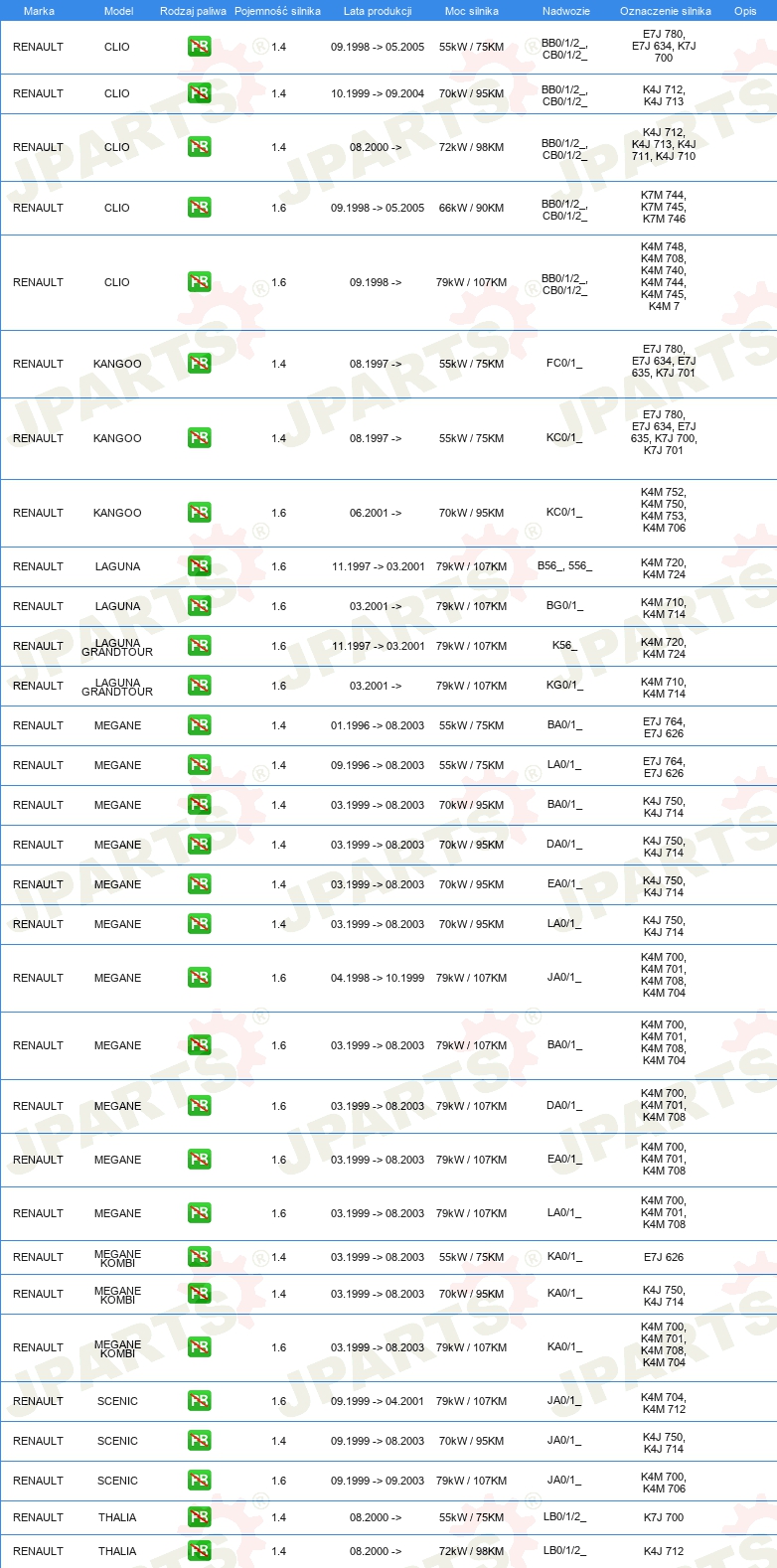Click engine code K7J 700 in THALIA row
Screen dimensions: 777x1568
[664, 1517]
